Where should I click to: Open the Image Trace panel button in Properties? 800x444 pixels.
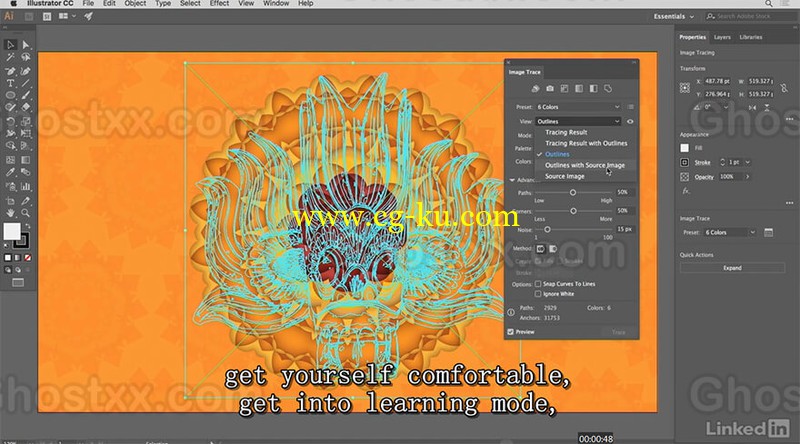click(768, 233)
